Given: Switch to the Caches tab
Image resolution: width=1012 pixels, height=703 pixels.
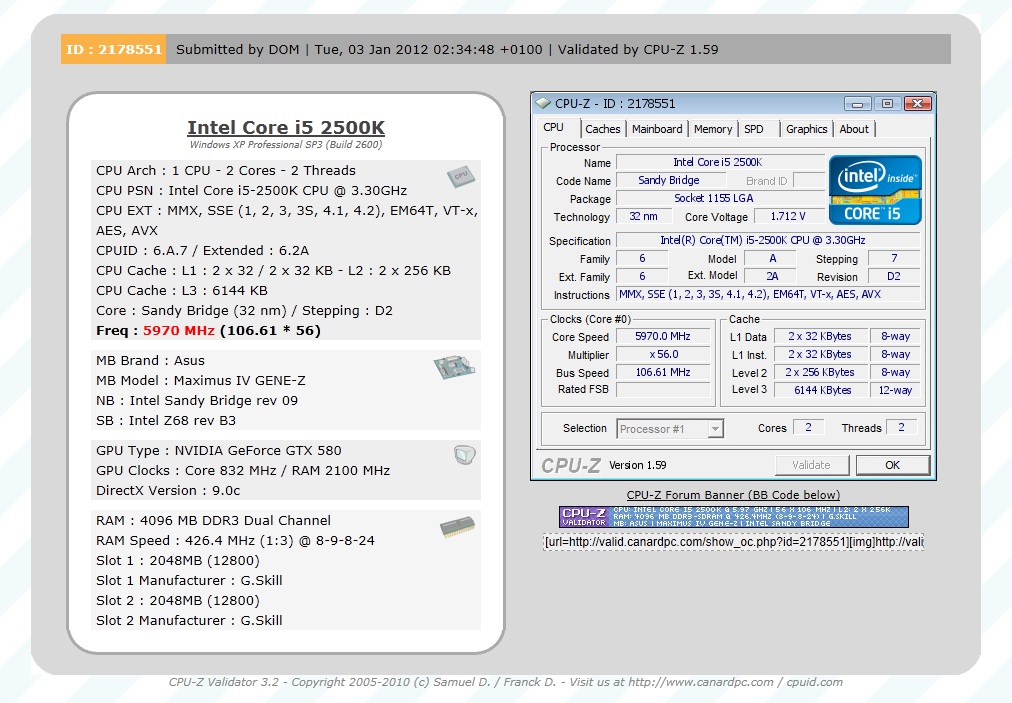Looking at the screenshot, I should point(603,129).
